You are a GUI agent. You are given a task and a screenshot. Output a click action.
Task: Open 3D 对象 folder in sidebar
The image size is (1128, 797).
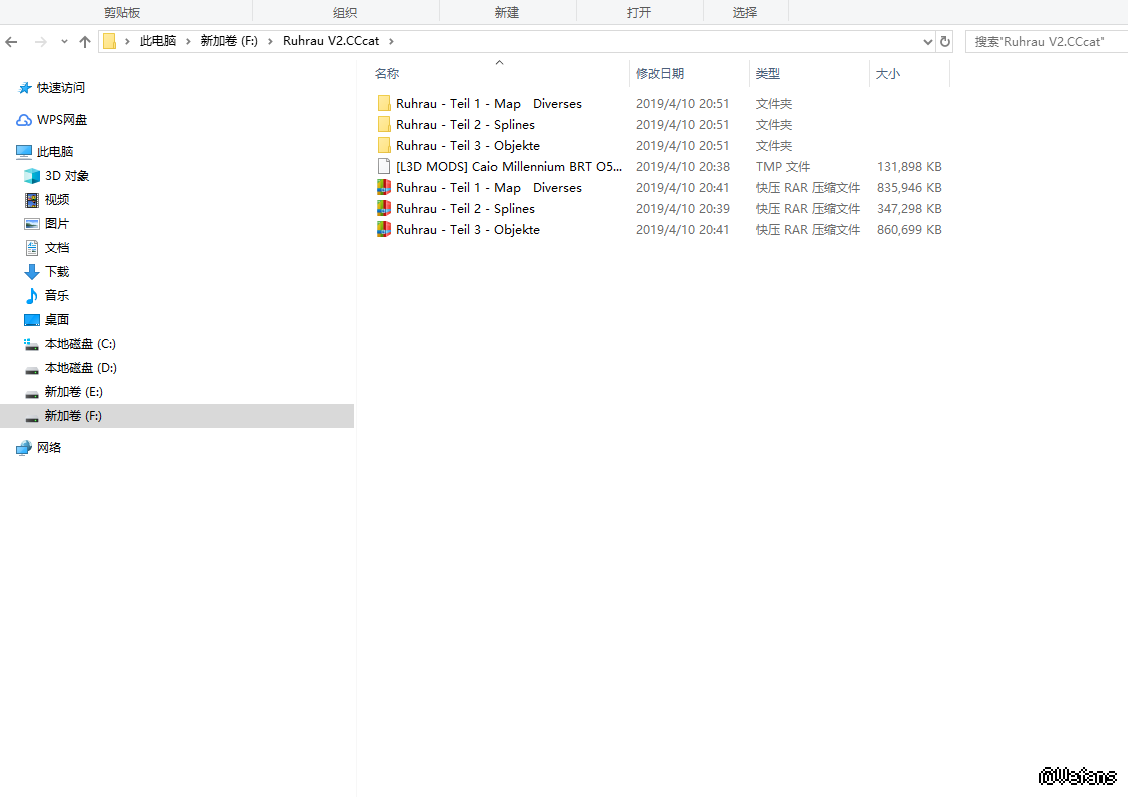tap(67, 176)
